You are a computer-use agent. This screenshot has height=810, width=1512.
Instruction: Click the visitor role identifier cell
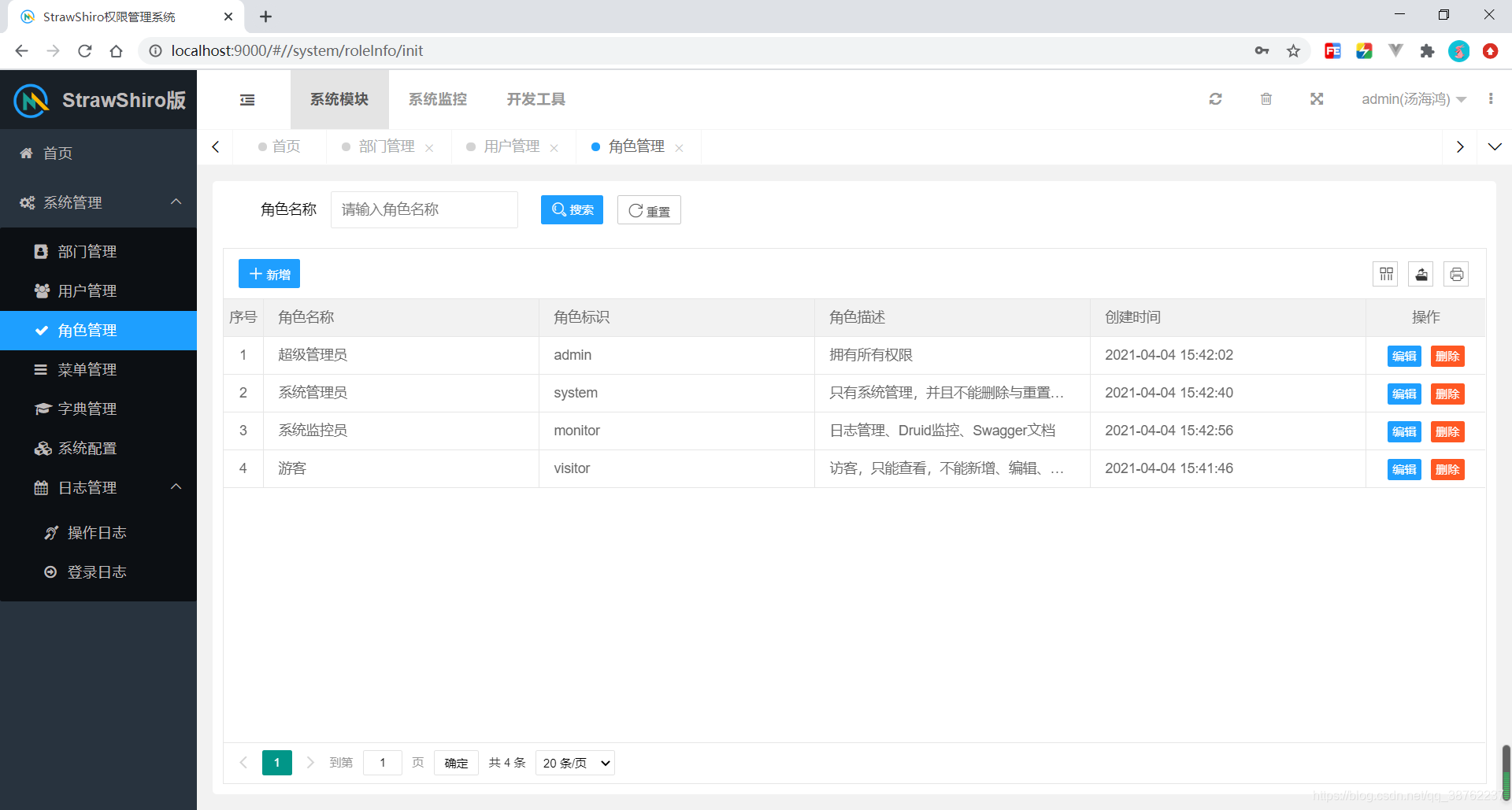[x=676, y=468]
